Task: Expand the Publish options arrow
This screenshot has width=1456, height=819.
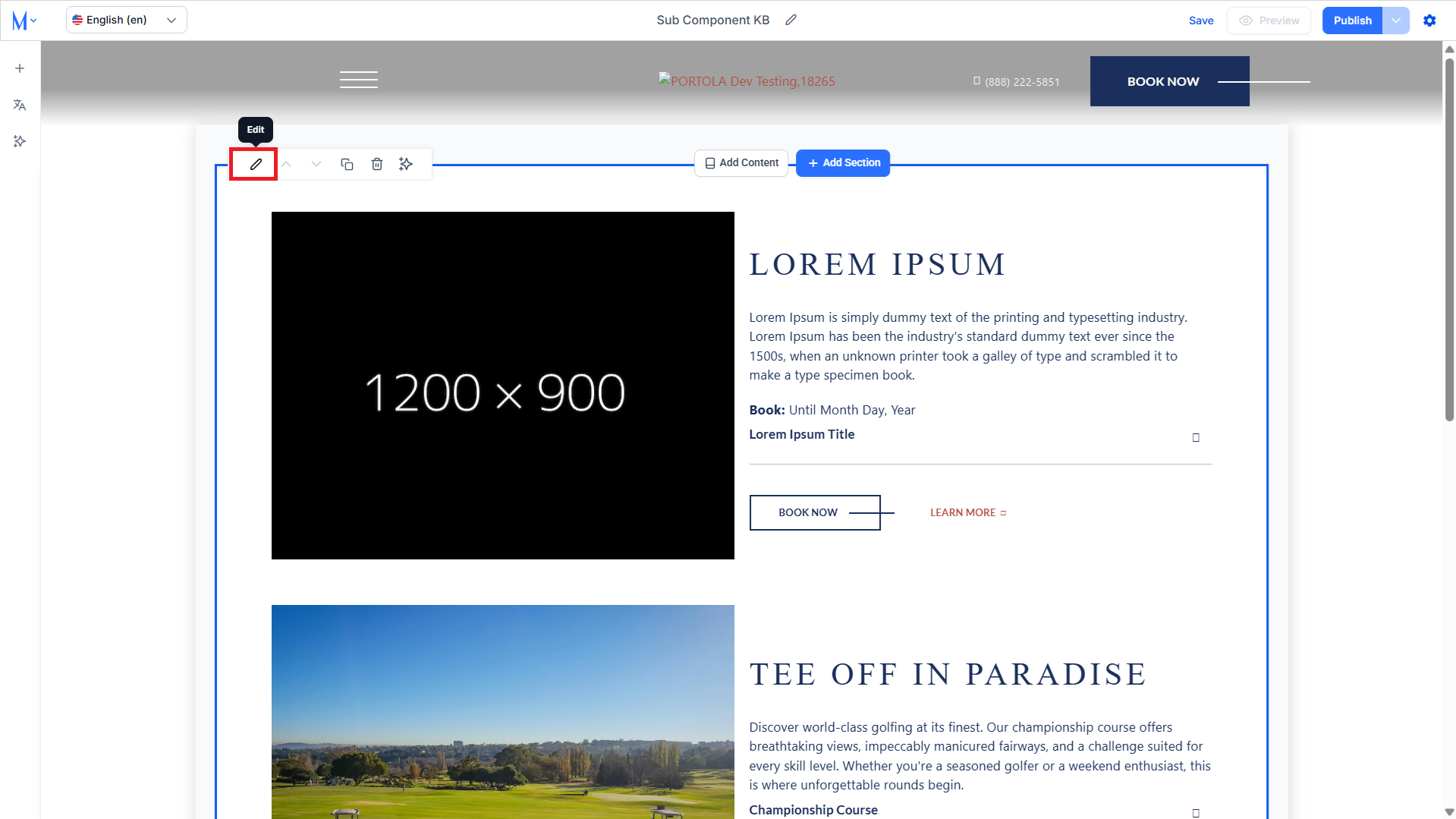Action: [x=1396, y=20]
